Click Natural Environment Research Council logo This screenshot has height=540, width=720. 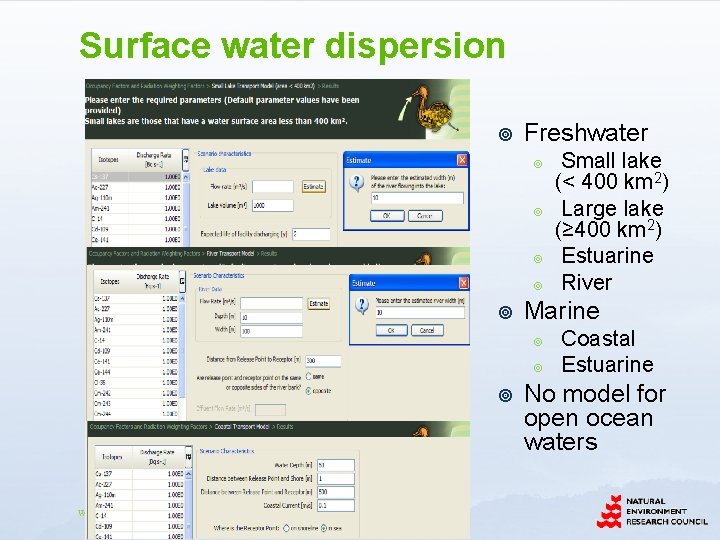coord(652,511)
